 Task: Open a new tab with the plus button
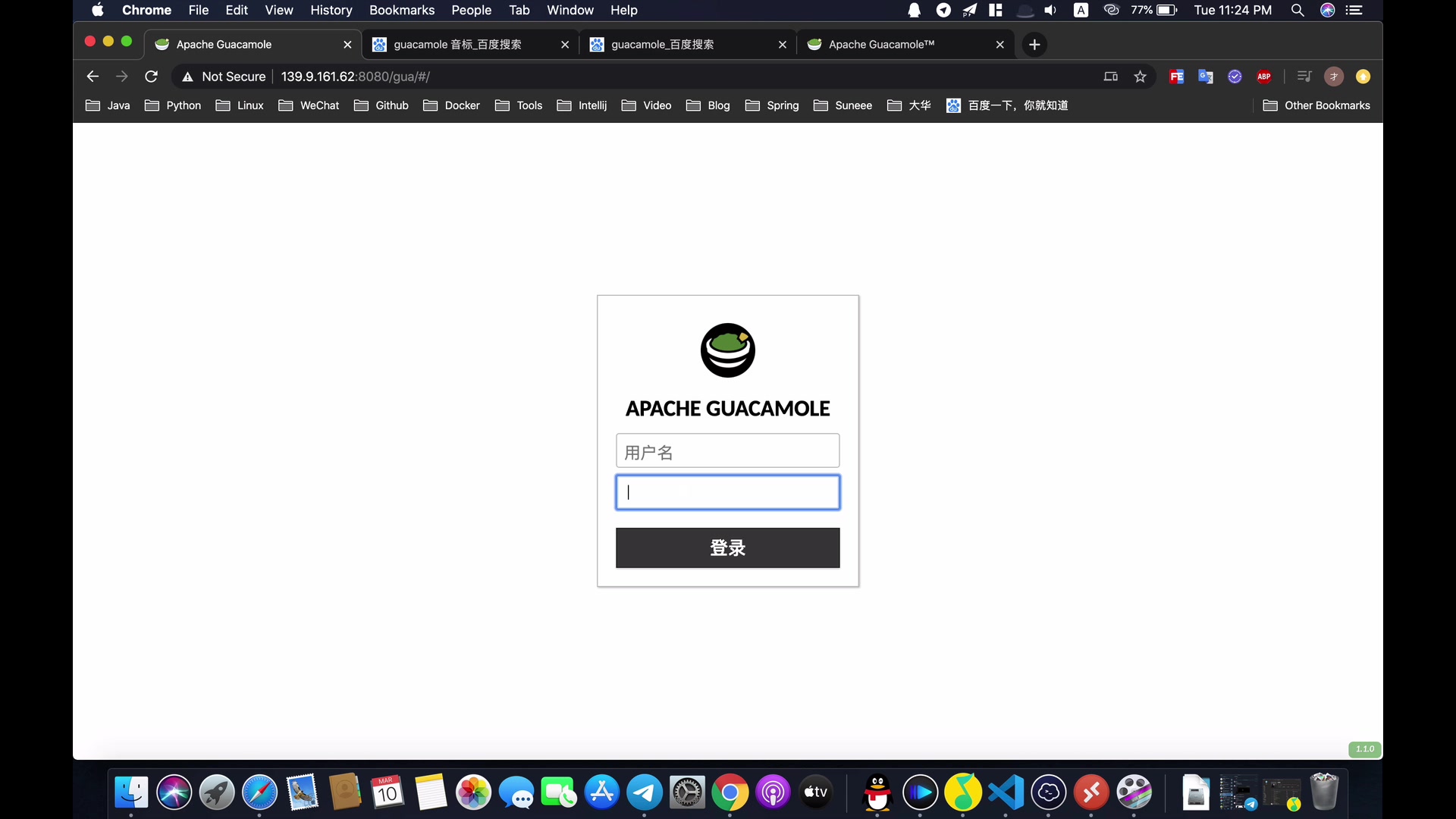click(1034, 45)
